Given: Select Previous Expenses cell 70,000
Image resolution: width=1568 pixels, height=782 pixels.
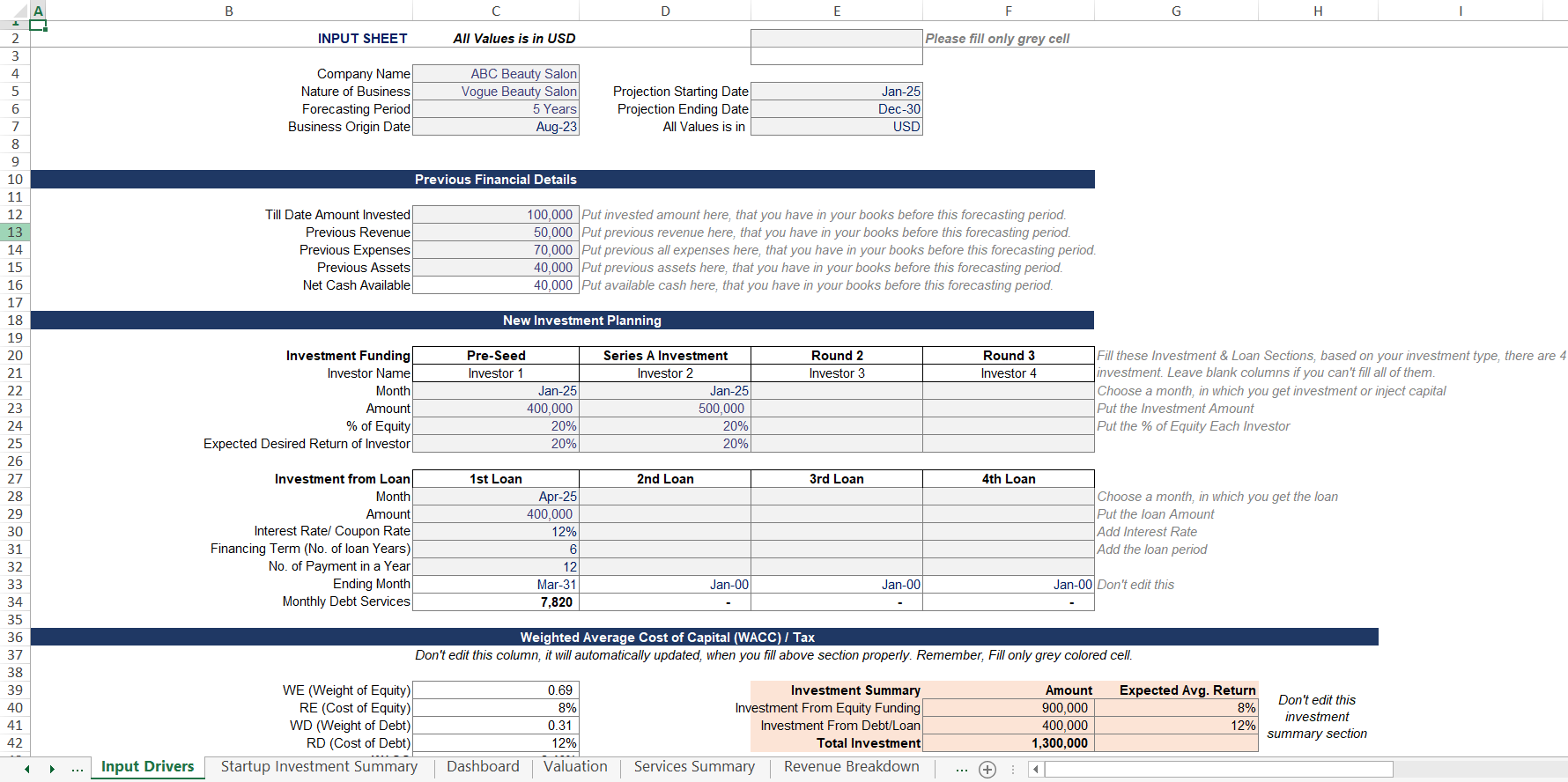Looking at the screenshot, I should 496,250.
